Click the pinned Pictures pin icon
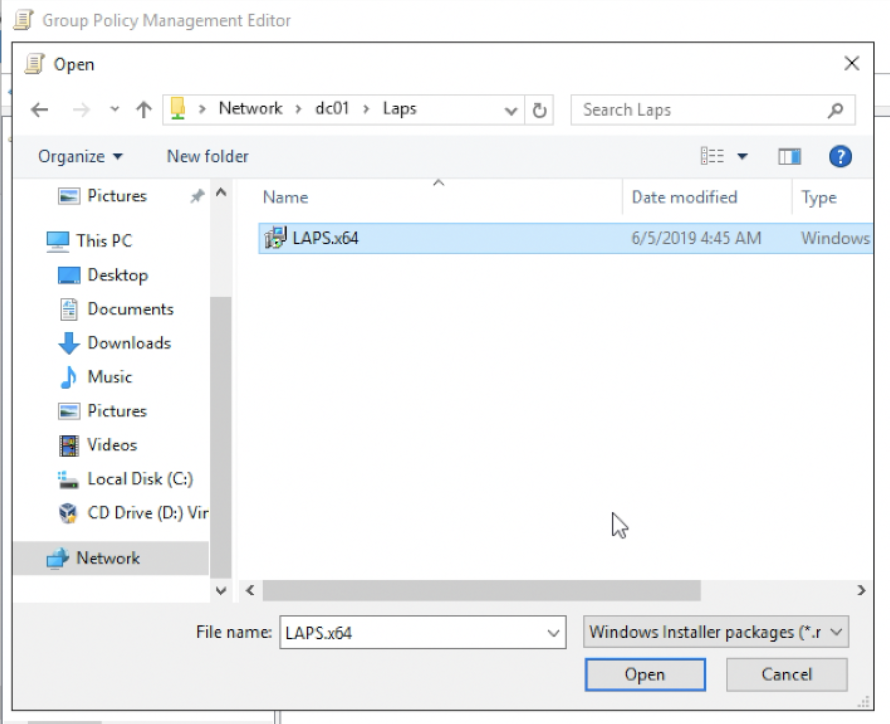The image size is (890, 724). click(x=197, y=196)
